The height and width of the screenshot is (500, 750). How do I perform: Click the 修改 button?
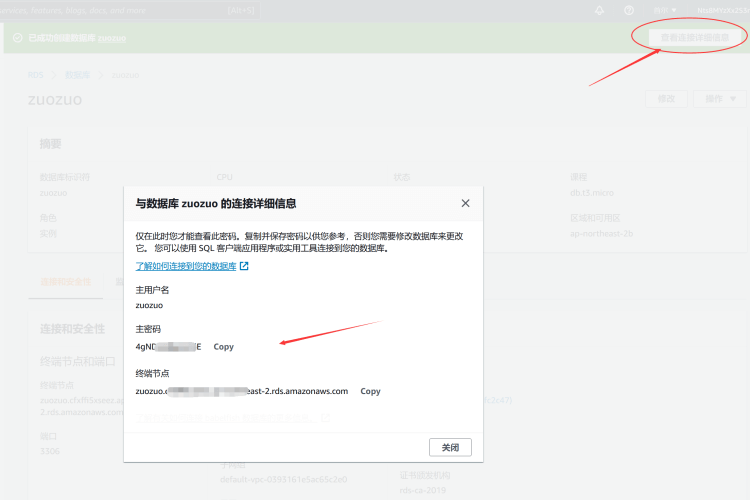666,99
